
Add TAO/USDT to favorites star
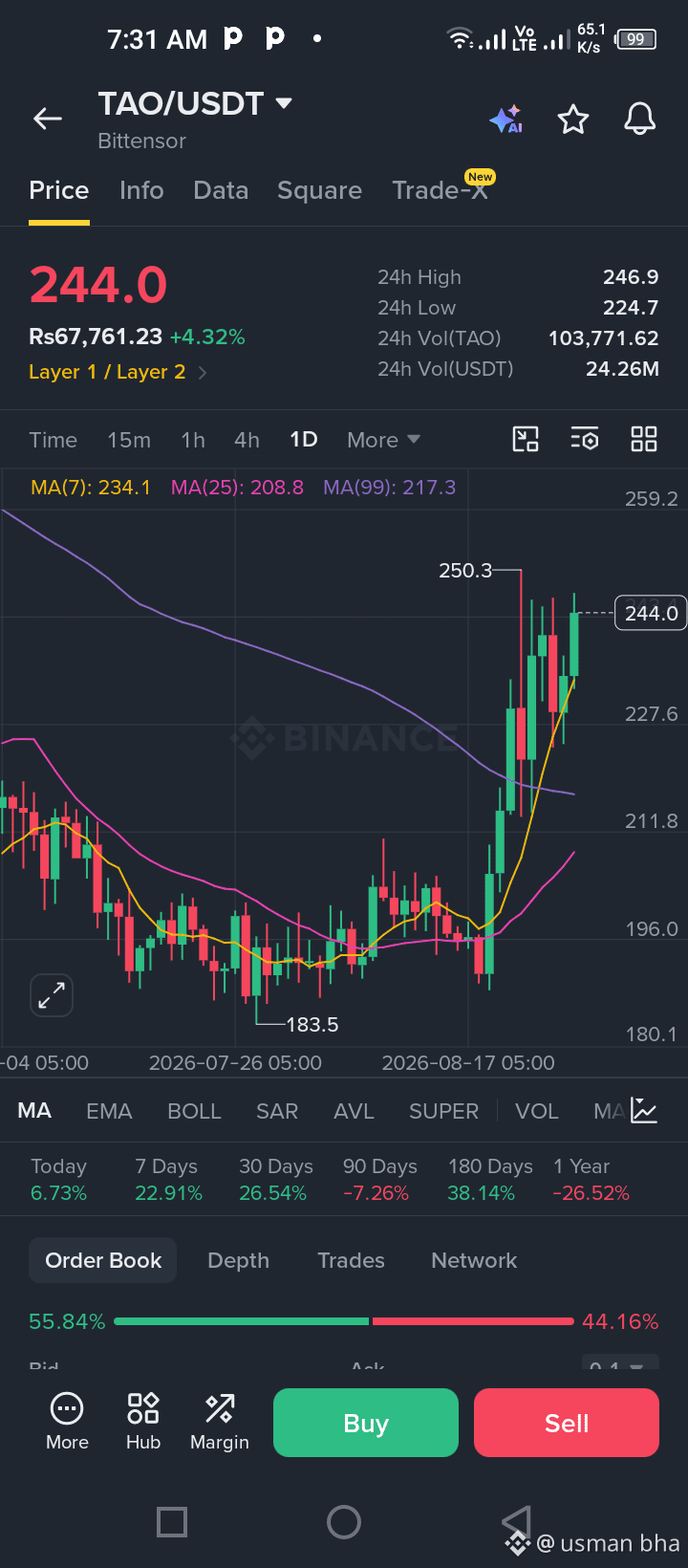click(573, 120)
